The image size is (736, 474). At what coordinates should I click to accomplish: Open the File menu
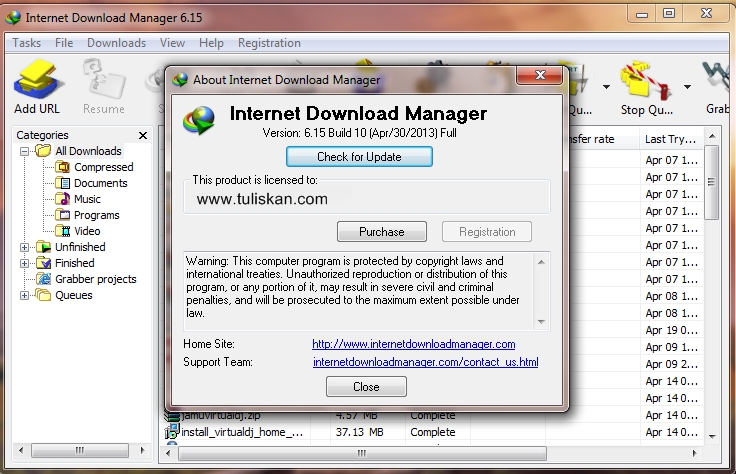pos(64,43)
